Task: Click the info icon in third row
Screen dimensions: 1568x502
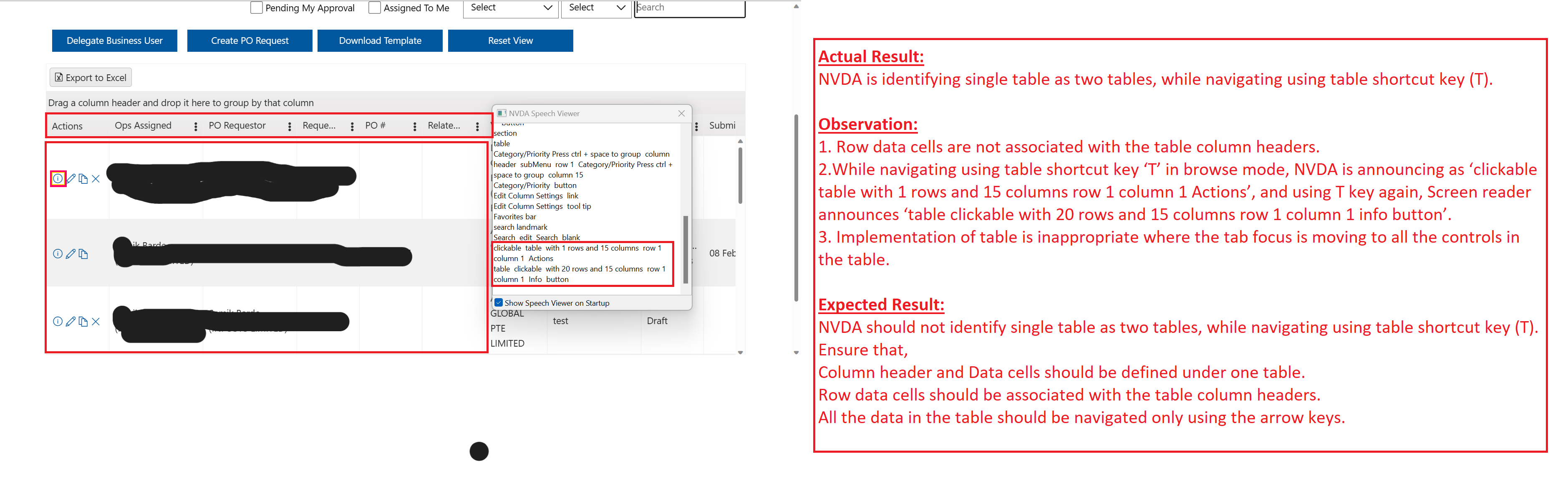Action: point(57,322)
